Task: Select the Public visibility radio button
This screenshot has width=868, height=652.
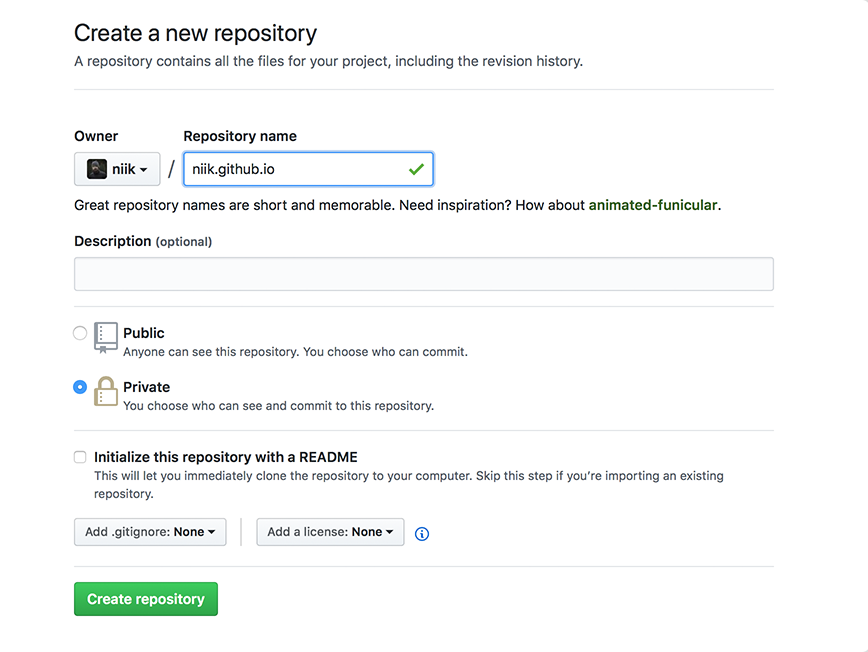Action: pyautogui.click(x=79, y=332)
